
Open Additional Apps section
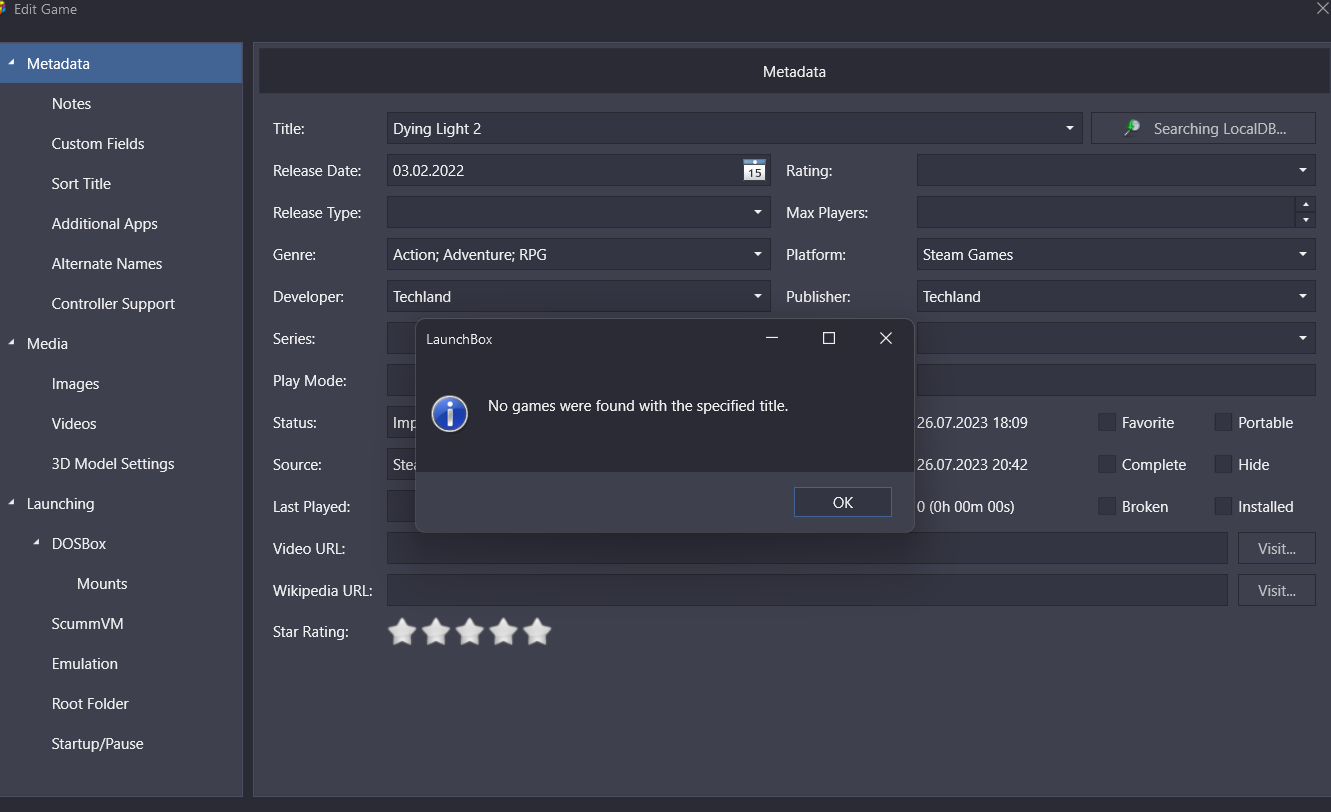pos(105,223)
